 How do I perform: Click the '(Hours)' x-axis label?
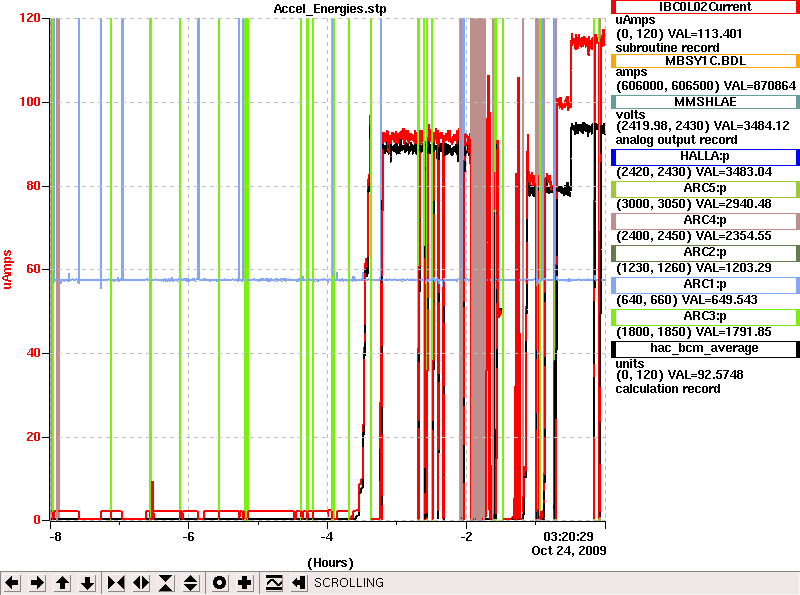330,563
